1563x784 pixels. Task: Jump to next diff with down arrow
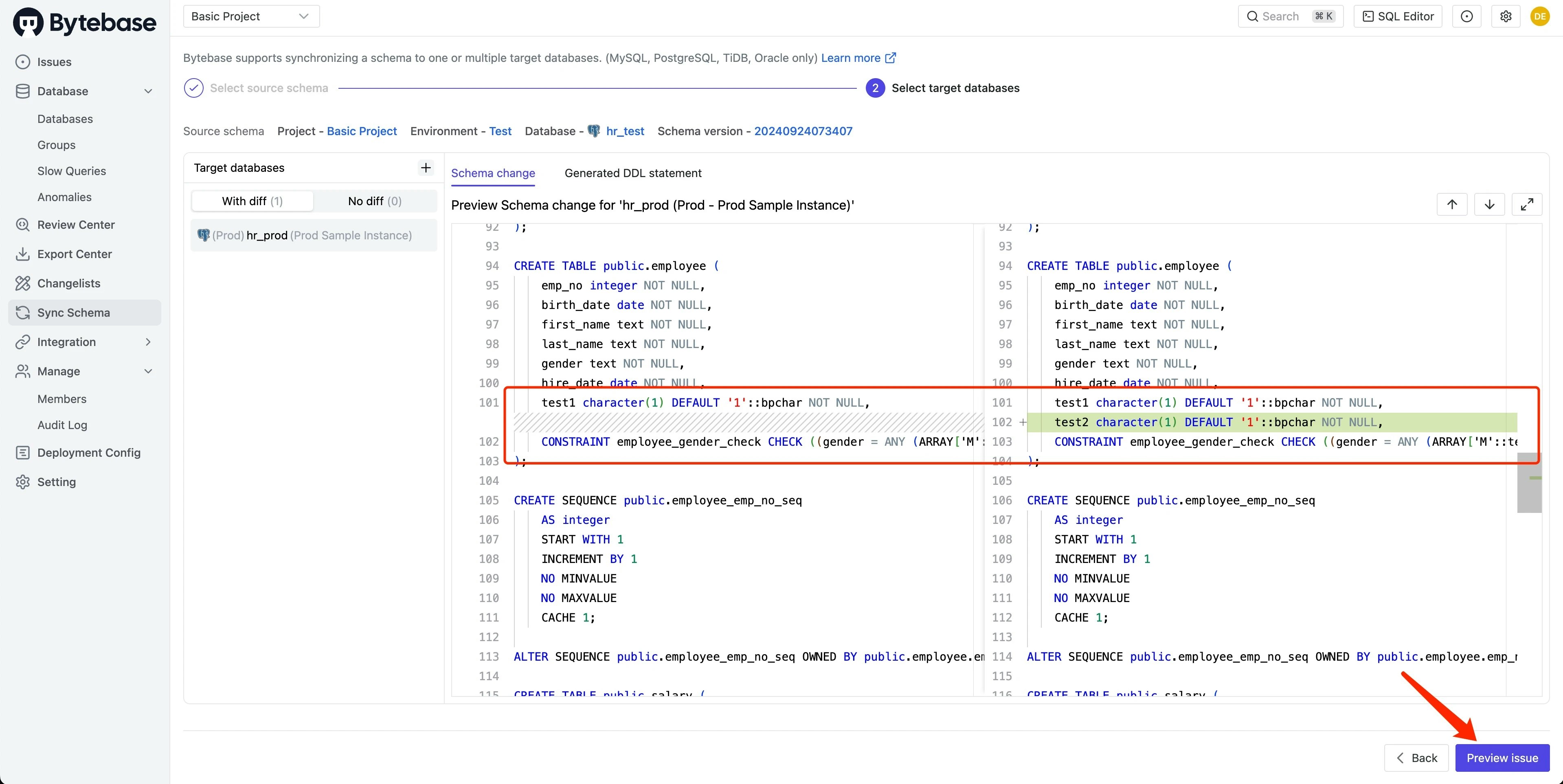pos(1489,204)
